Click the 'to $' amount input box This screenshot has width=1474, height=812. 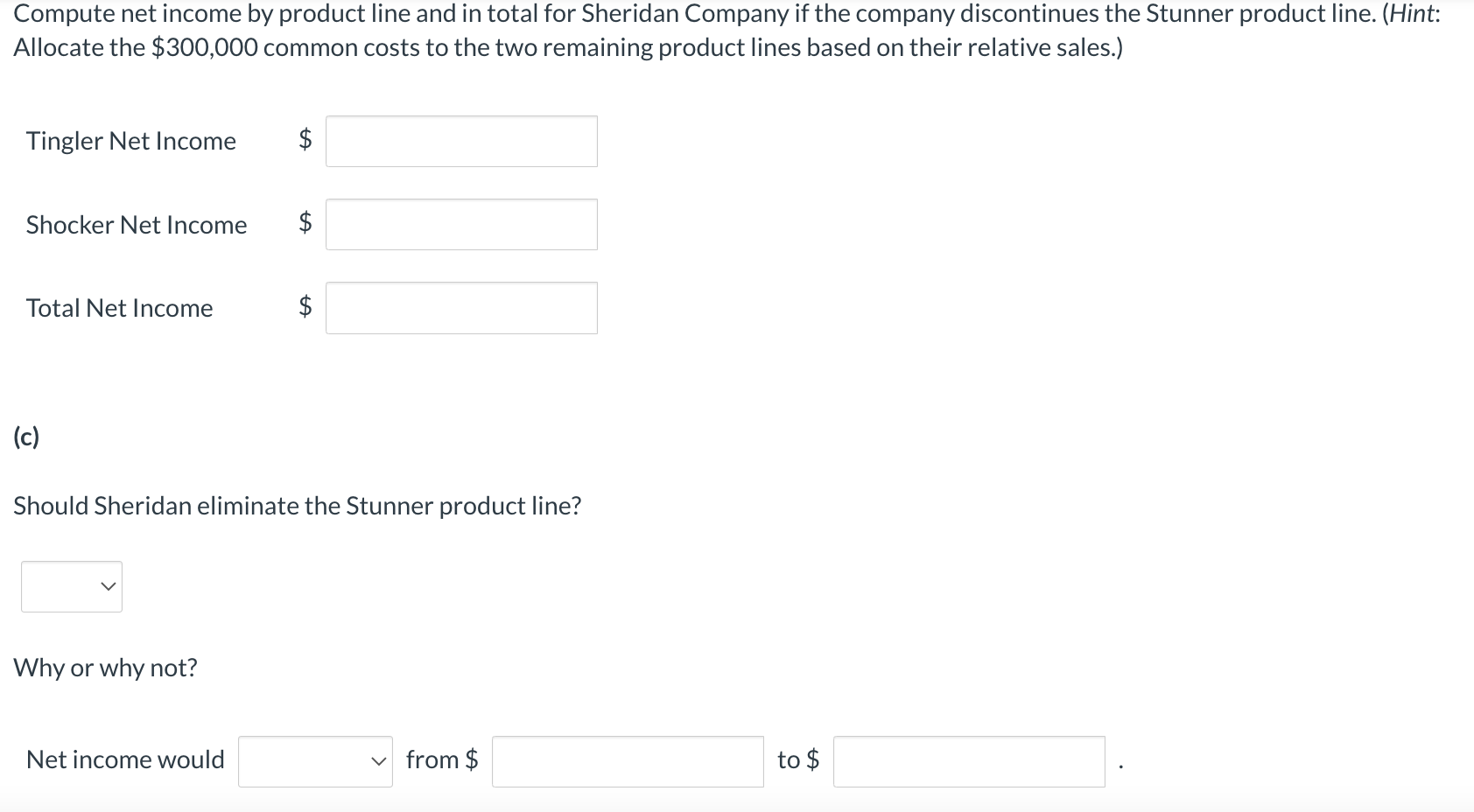point(969,761)
